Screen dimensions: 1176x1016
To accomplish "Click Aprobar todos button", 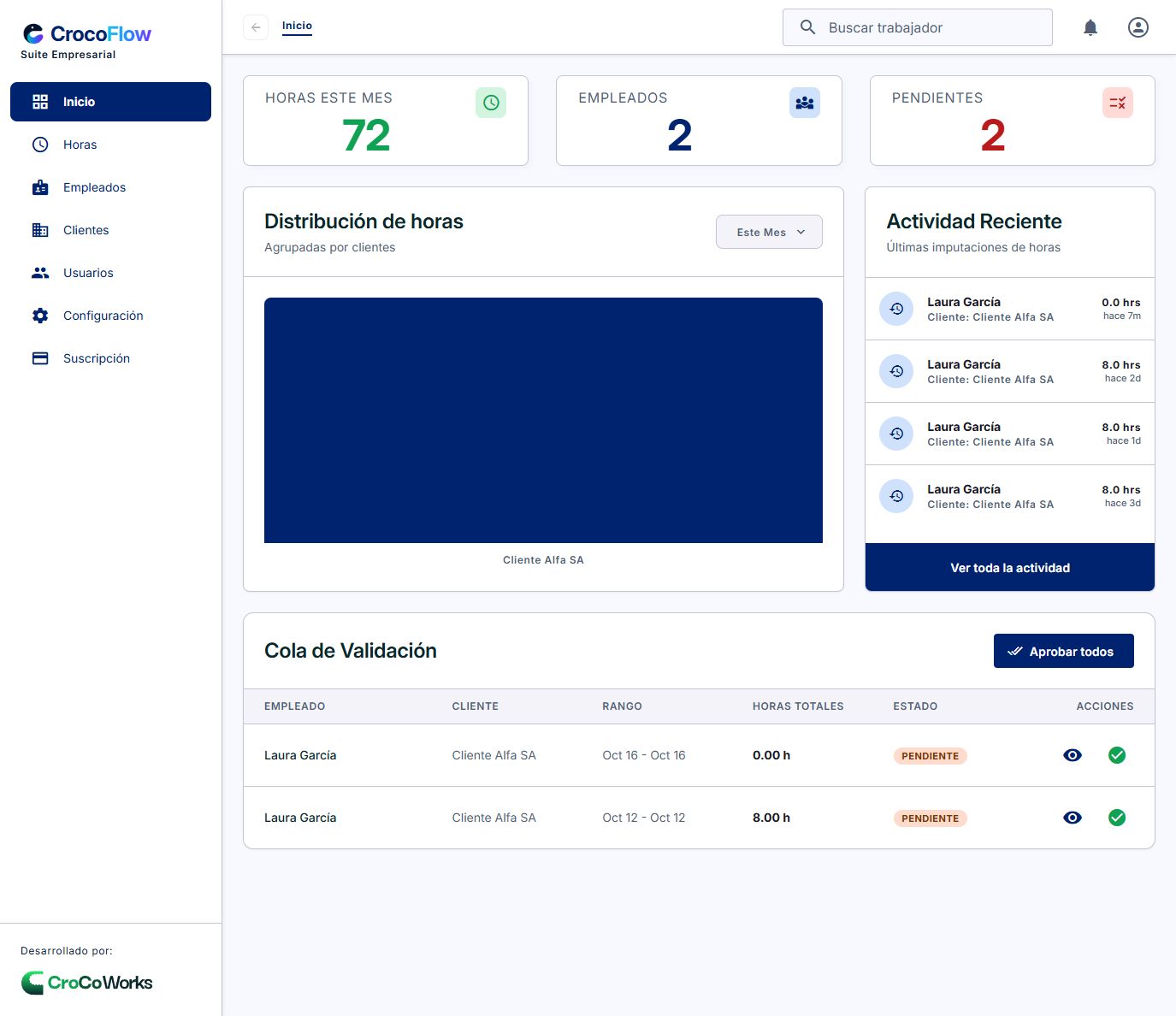I will 1063,651.
